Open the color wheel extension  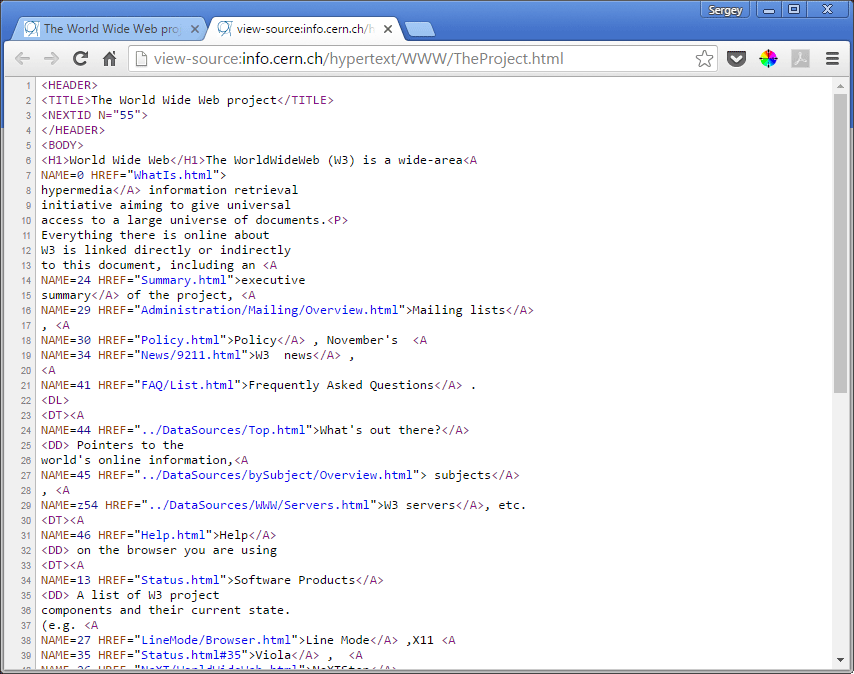[x=768, y=58]
